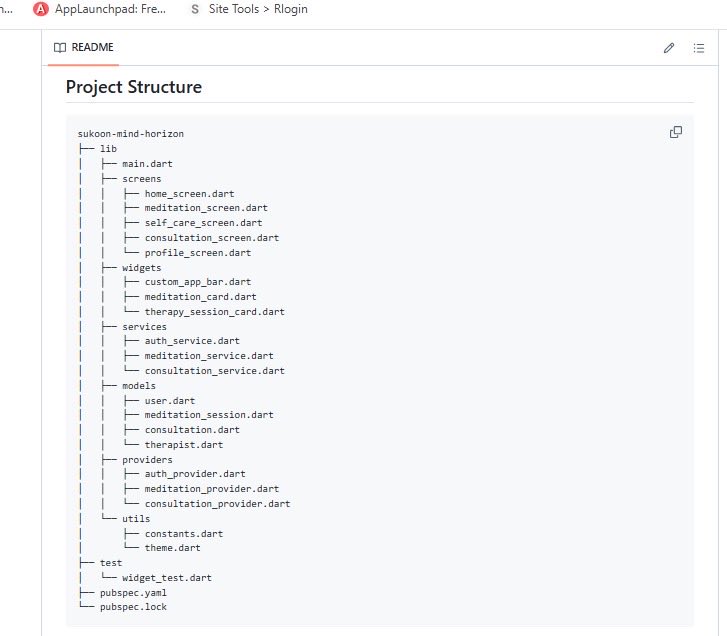Click meditation_screen.dart text
Viewport: 727px width, 636px height.
(x=206, y=208)
